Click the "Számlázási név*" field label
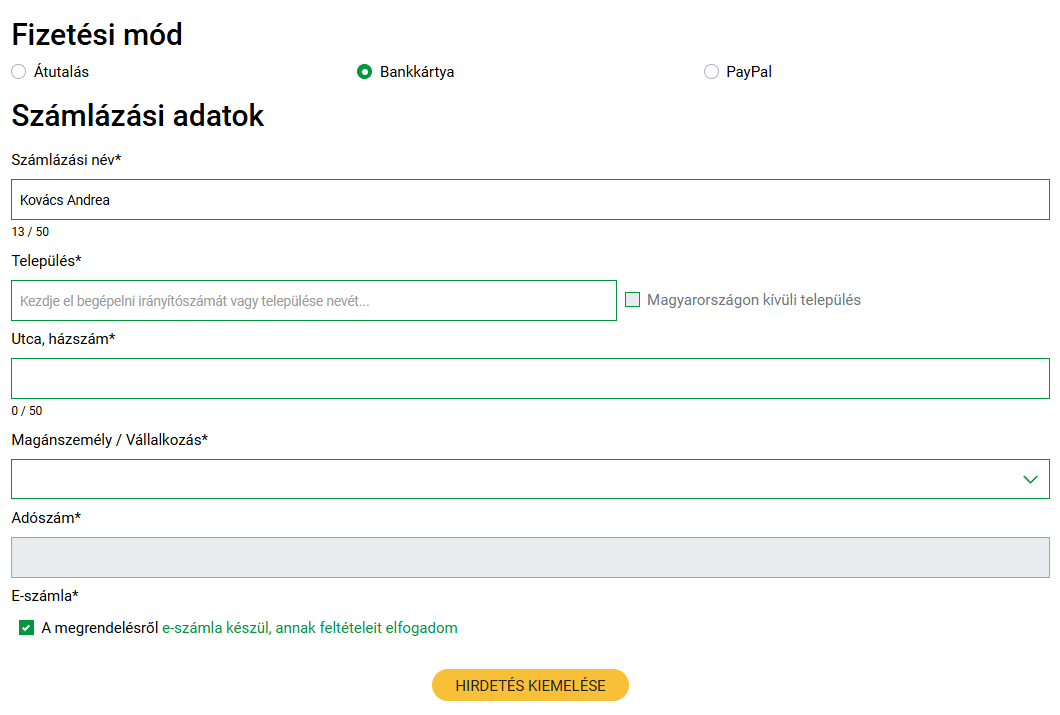The height and width of the screenshot is (715, 1060). [66, 160]
